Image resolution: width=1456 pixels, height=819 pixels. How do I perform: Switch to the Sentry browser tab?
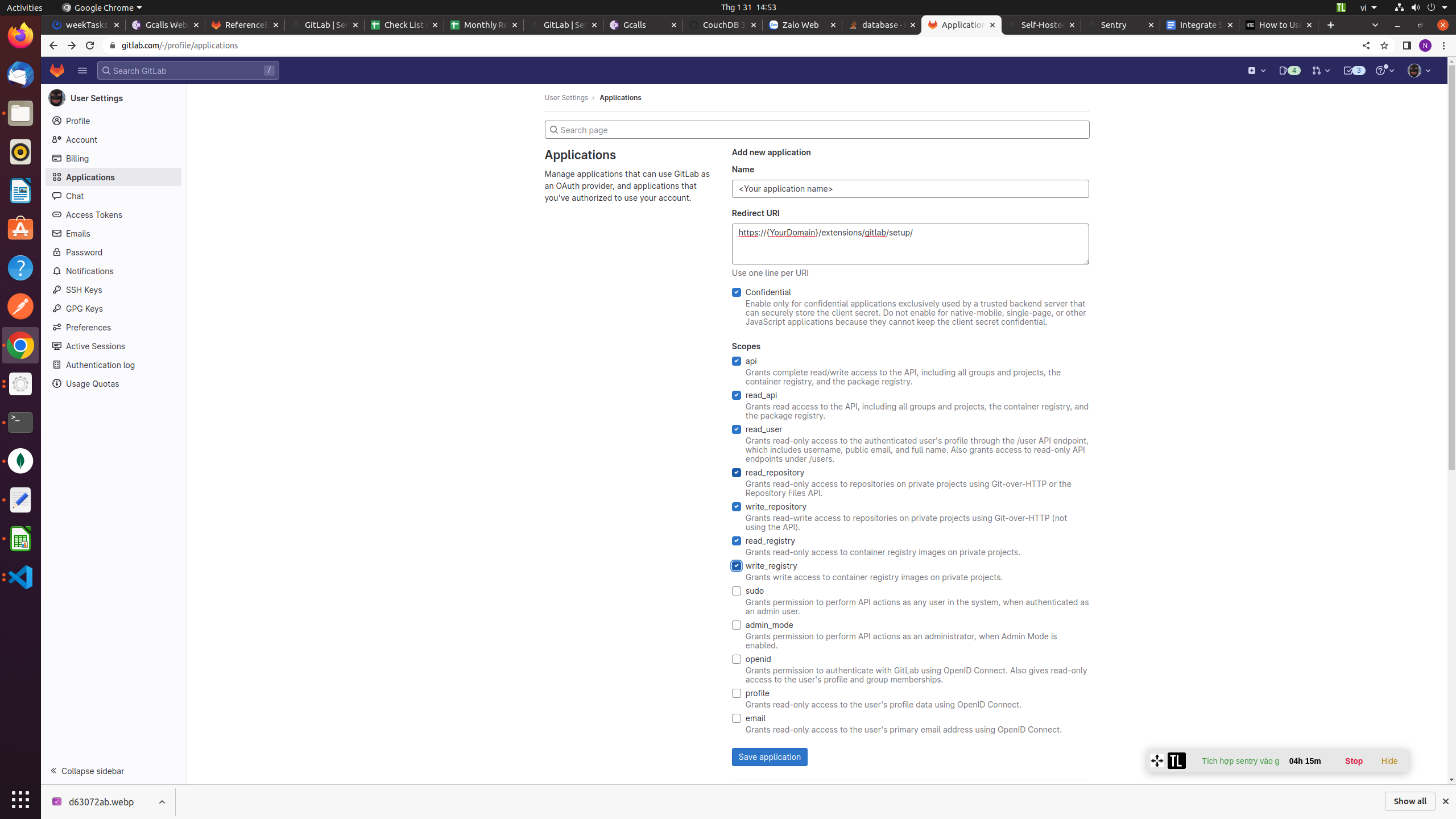point(1114,25)
